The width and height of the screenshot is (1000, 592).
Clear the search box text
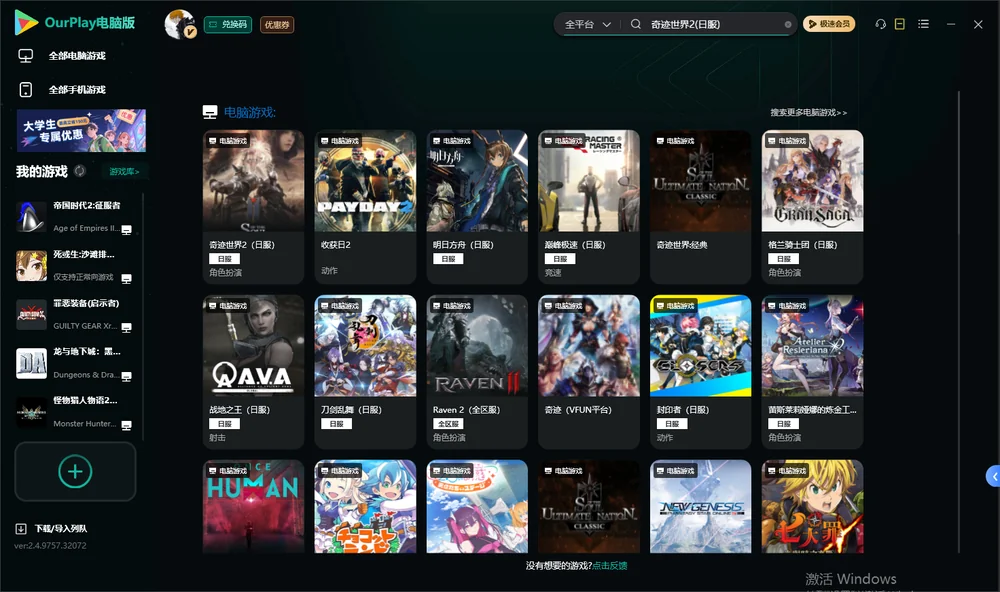click(788, 25)
